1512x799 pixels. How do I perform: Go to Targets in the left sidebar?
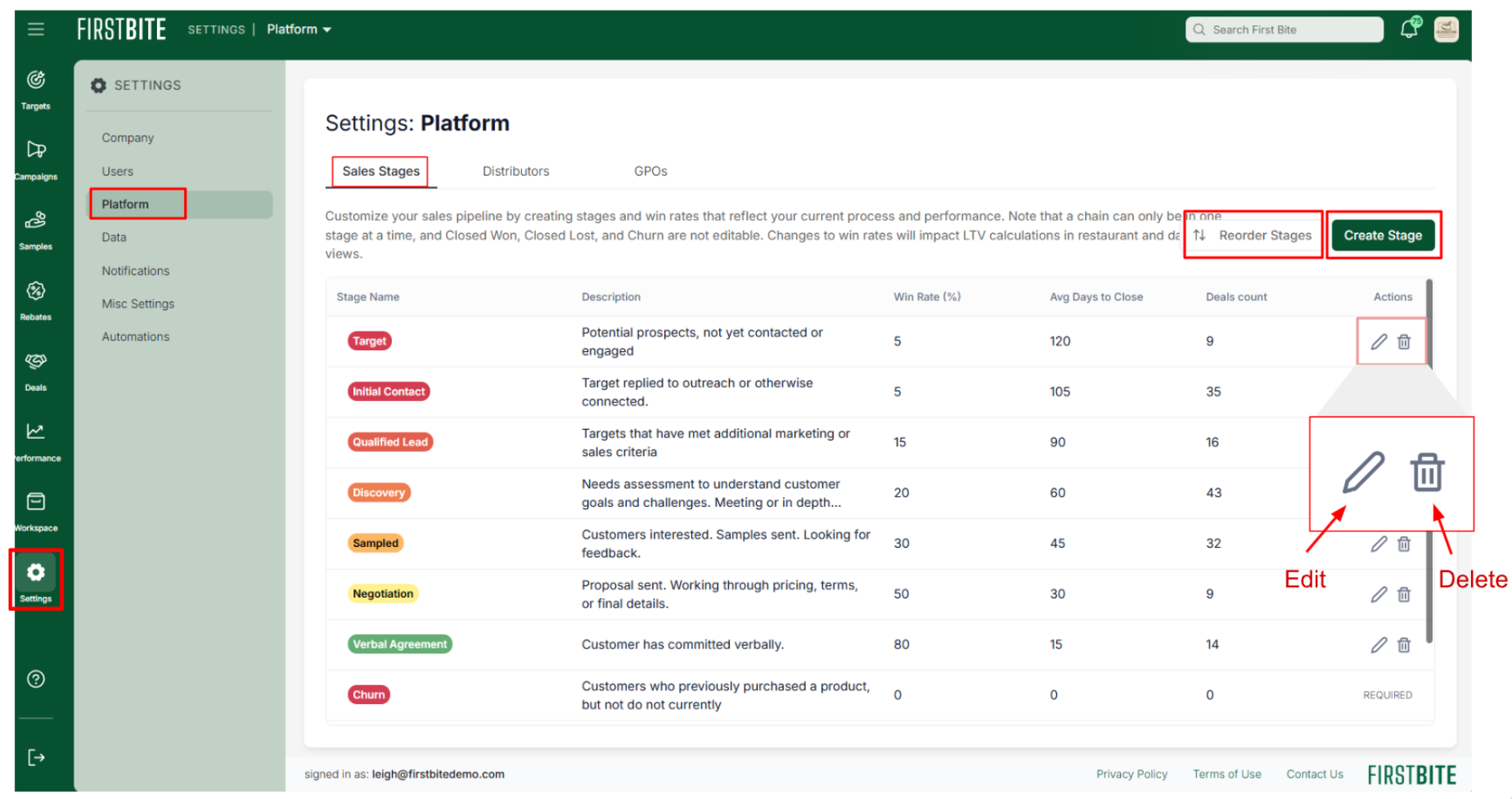(x=36, y=89)
